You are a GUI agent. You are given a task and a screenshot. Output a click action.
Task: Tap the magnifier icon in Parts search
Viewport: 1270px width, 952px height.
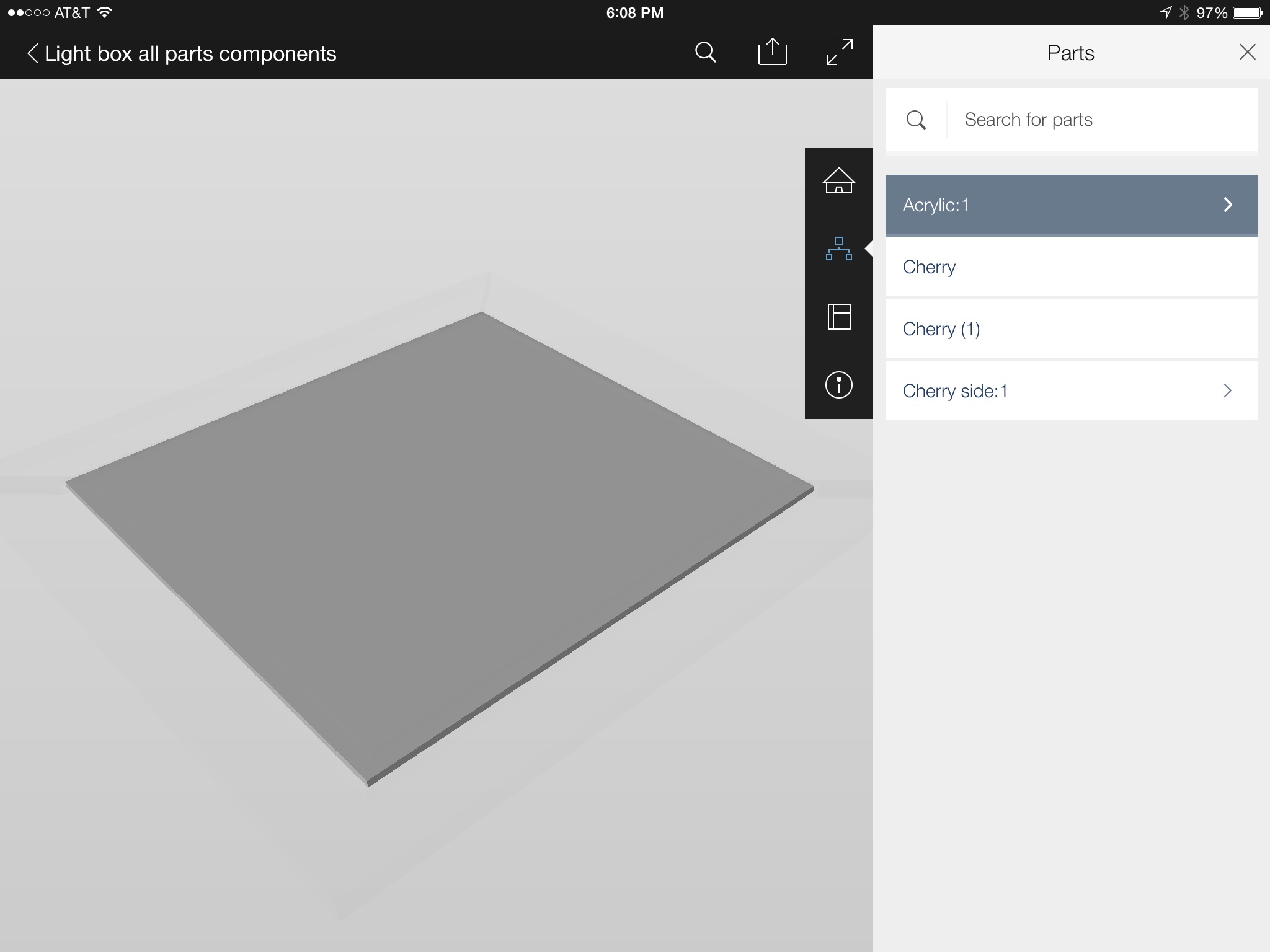[916, 120]
